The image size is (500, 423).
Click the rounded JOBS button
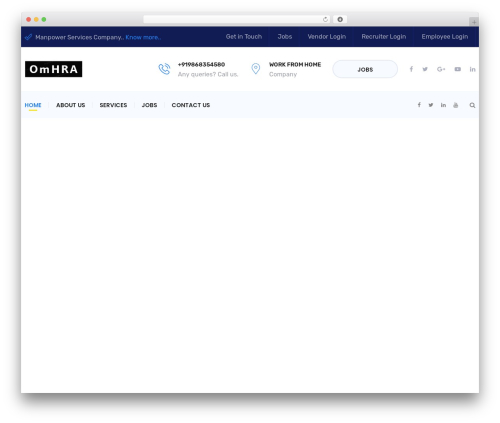(x=365, y=69)
